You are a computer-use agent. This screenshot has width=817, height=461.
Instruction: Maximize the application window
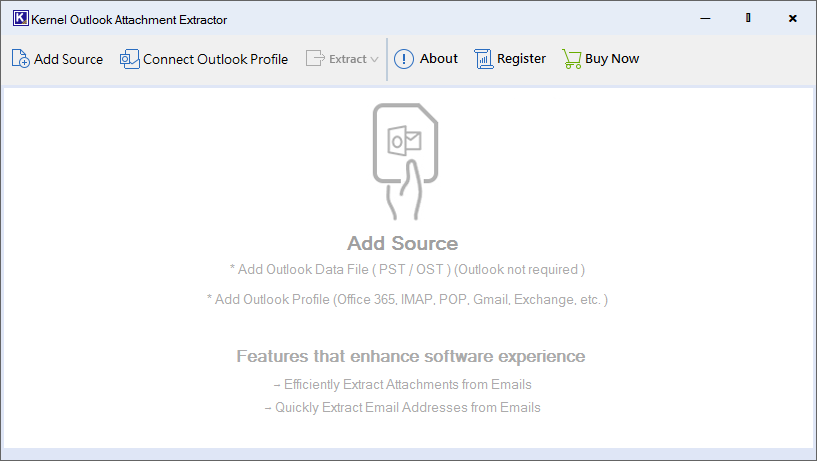(748, 18)
